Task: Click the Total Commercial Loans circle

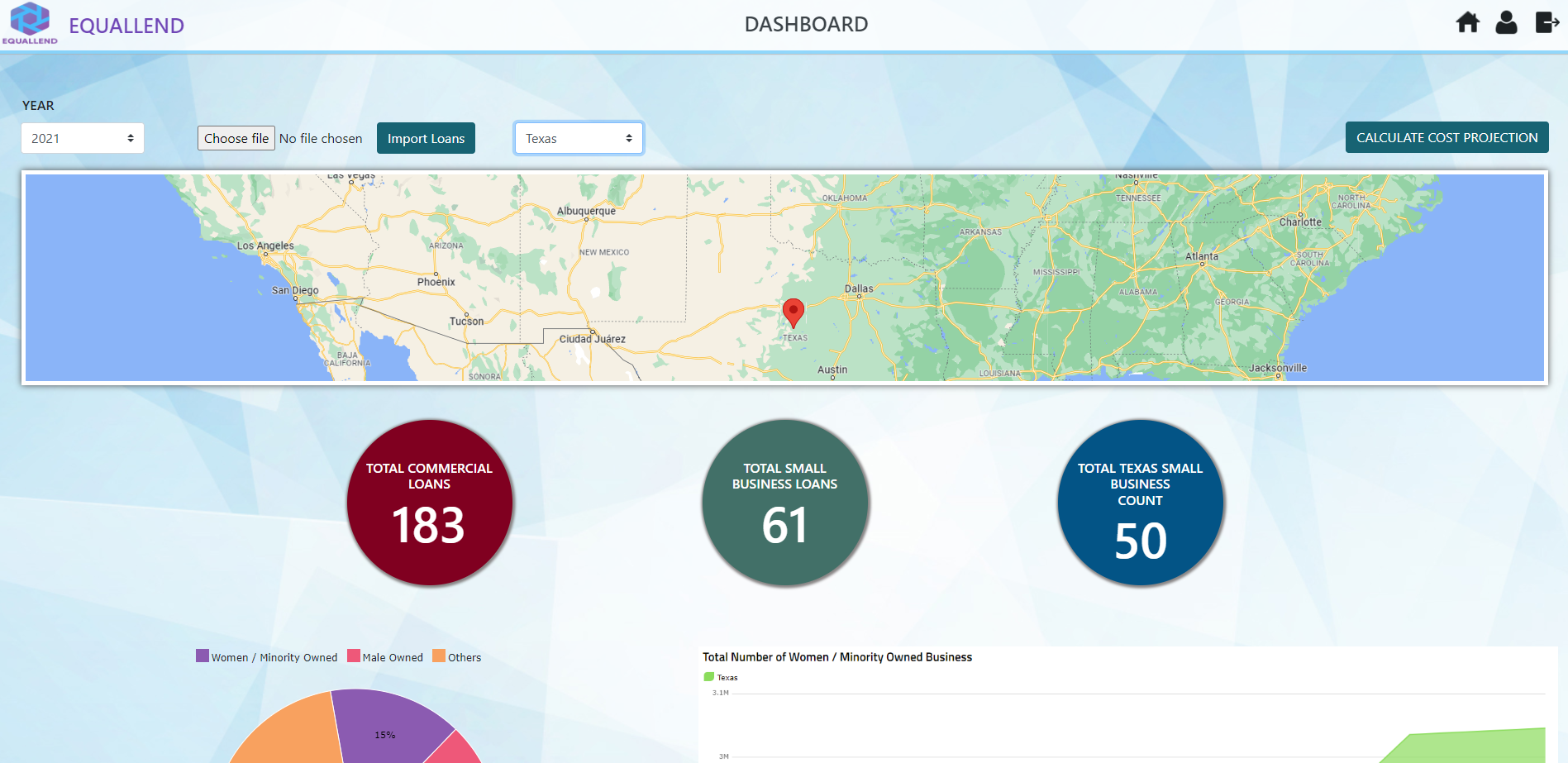Action: click(x=430, y=503)
